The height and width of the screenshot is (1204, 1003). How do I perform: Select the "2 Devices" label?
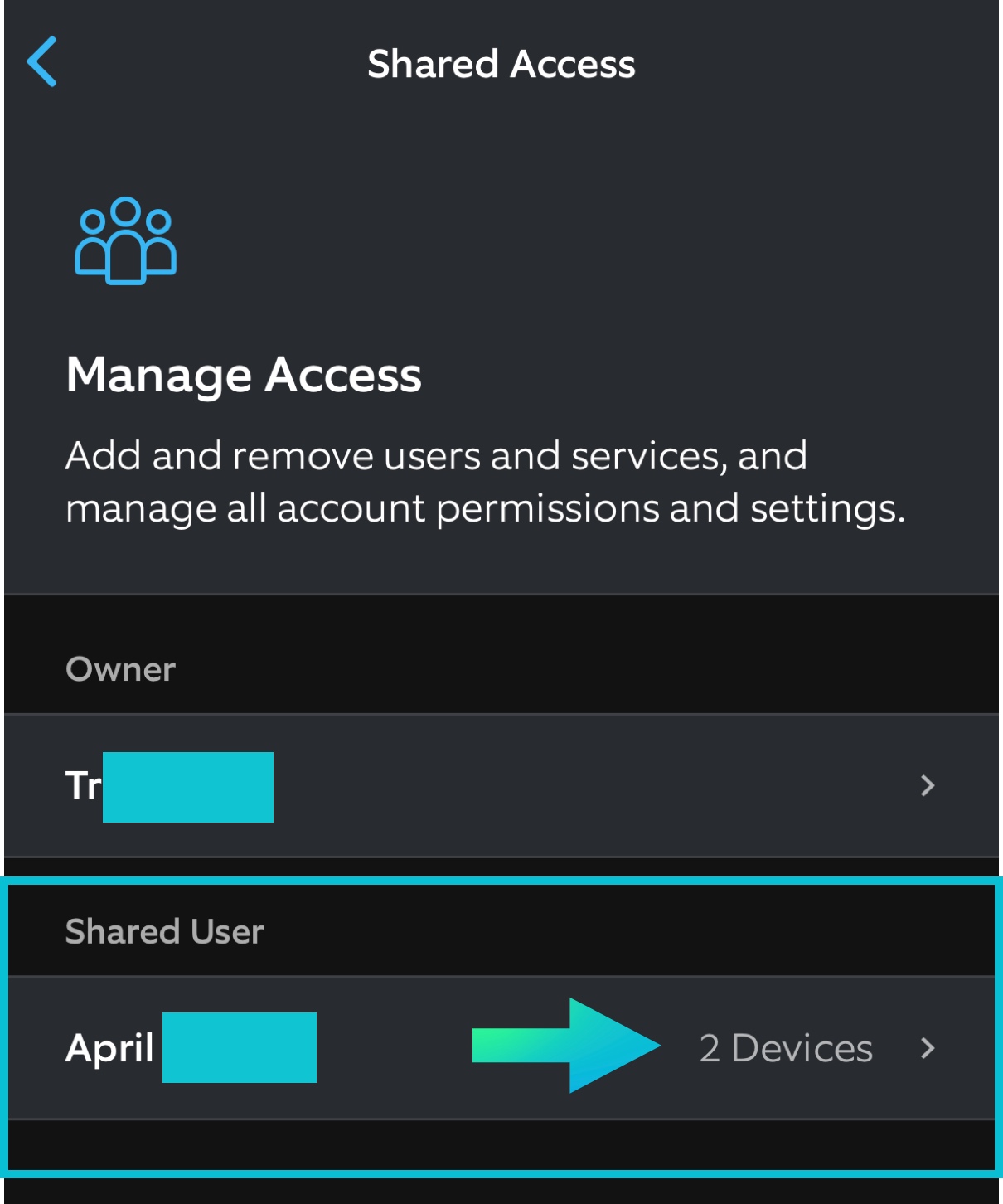785,1048
